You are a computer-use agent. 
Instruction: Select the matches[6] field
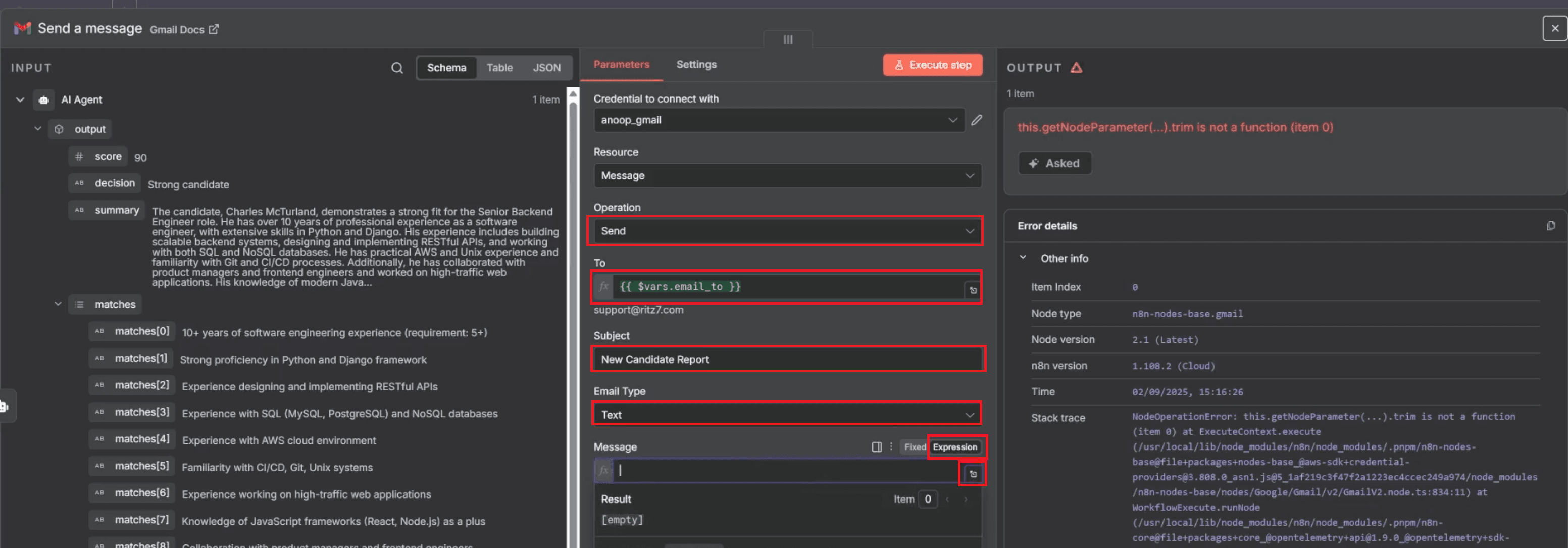132,492
